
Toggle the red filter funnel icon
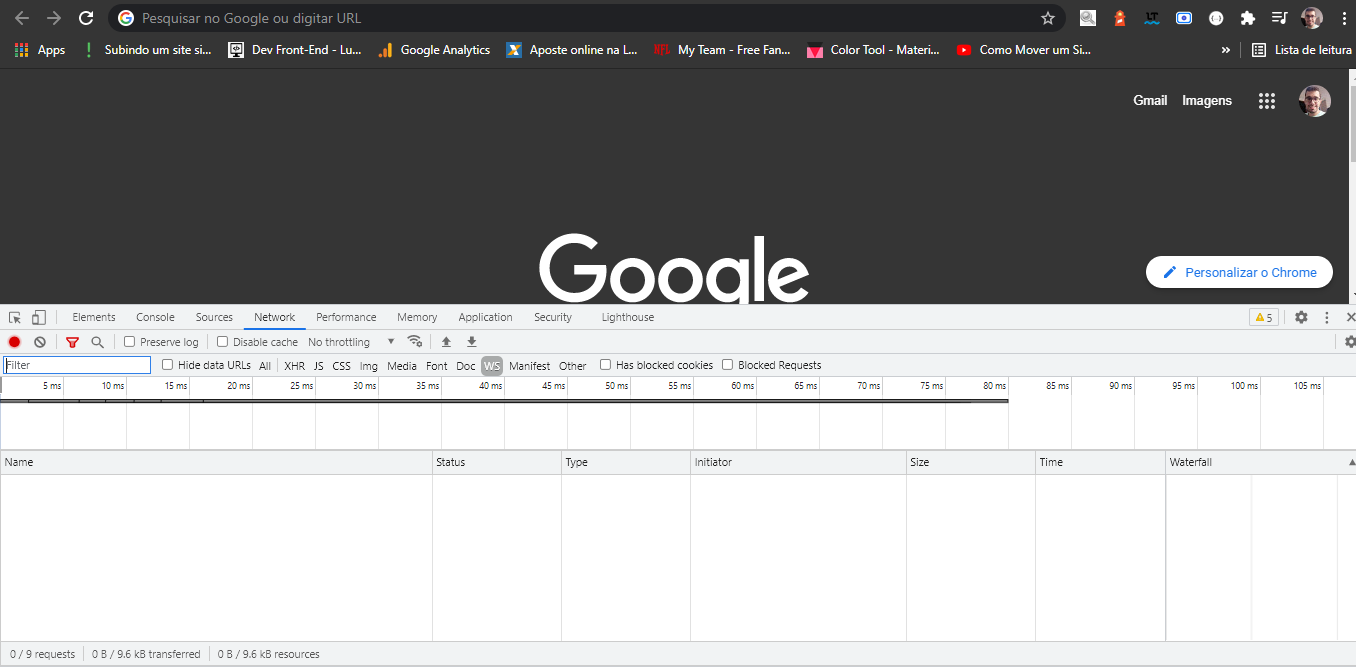72,342
